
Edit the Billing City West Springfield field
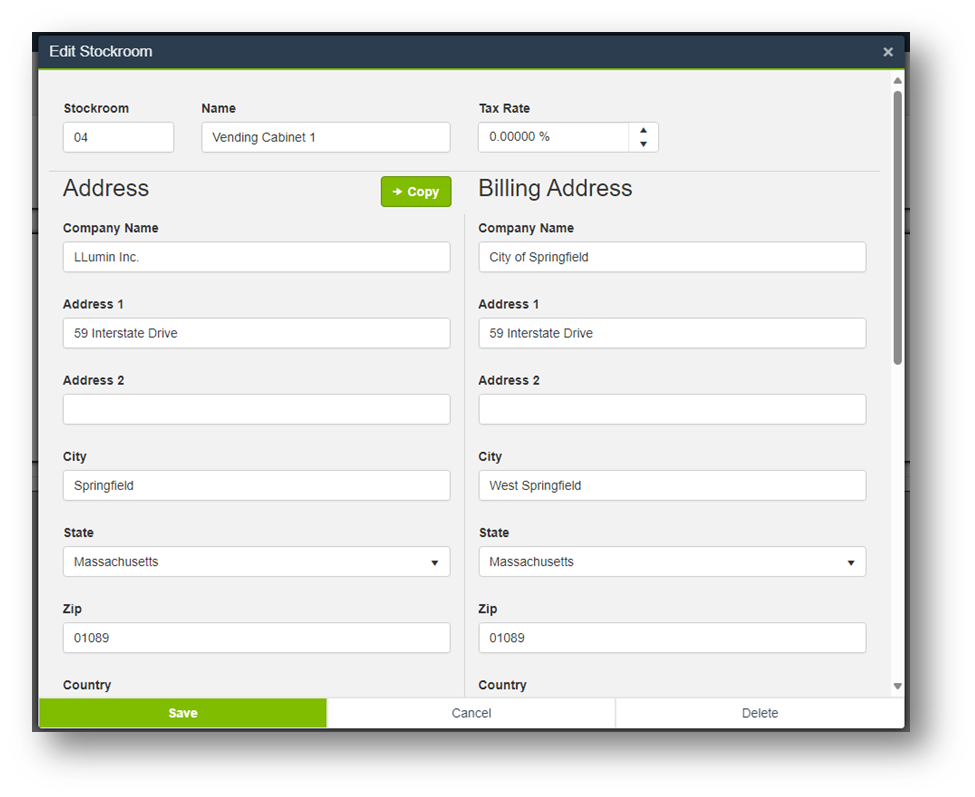point(672,486)
